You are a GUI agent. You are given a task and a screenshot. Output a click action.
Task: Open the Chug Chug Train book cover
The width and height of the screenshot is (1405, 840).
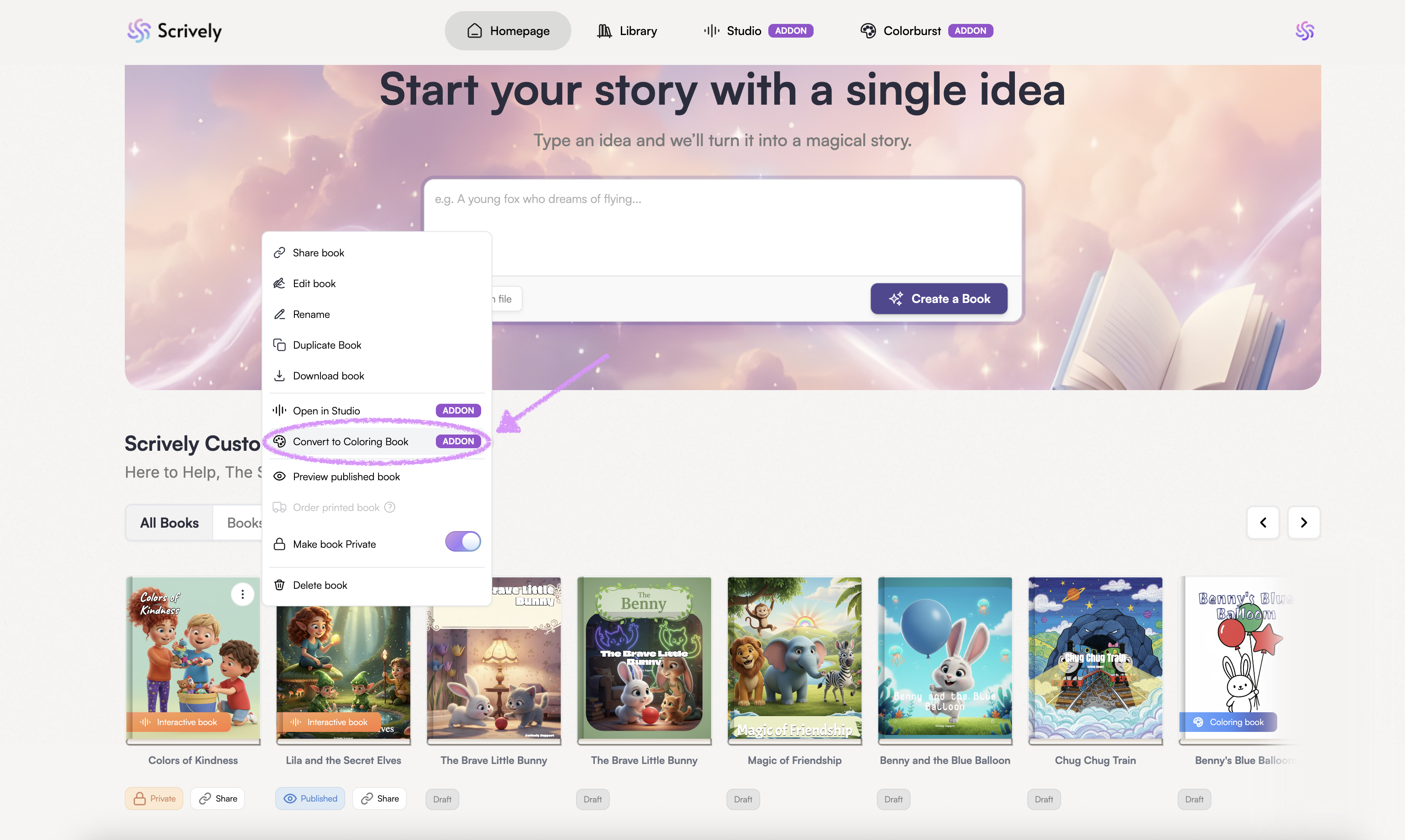coord(1095,658)
